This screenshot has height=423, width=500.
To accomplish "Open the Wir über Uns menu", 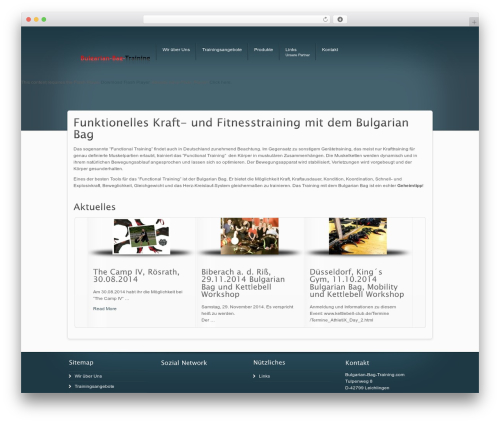I will (176, 50).
